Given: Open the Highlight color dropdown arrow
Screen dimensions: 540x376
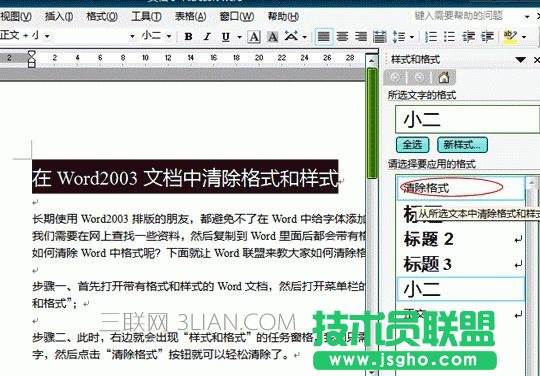Looking at the screenshot, I should (x=524, y=37).
